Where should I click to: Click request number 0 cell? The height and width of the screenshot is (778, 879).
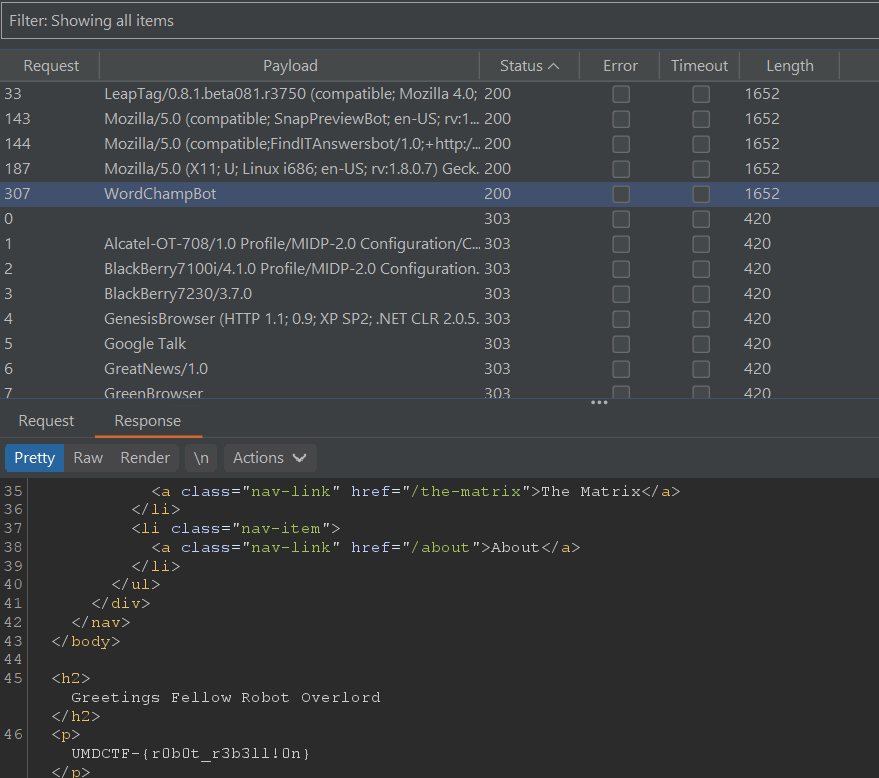coord(8,219)
